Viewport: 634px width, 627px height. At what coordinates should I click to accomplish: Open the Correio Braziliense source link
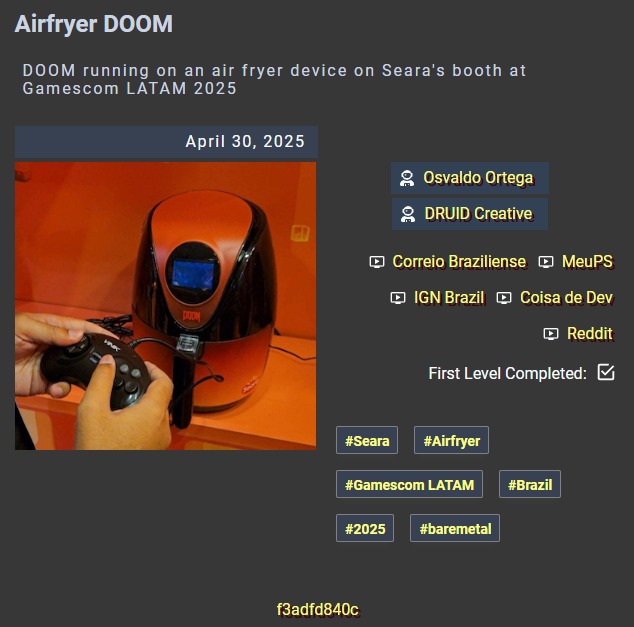pos(459,262)
